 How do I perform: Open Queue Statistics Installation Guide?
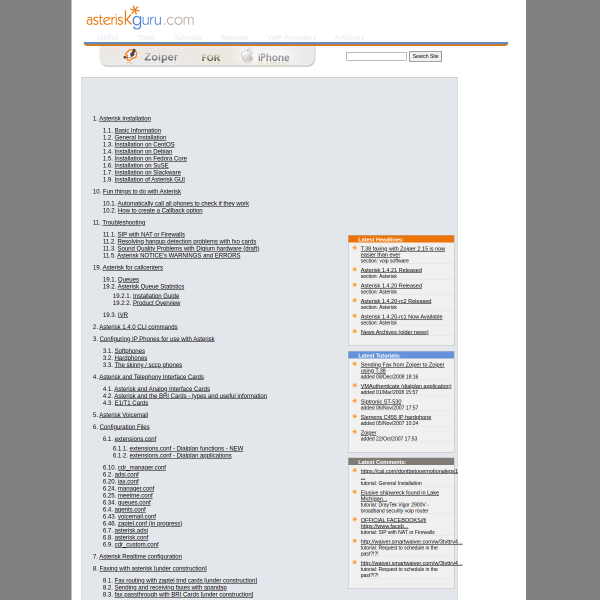[156, 296]
